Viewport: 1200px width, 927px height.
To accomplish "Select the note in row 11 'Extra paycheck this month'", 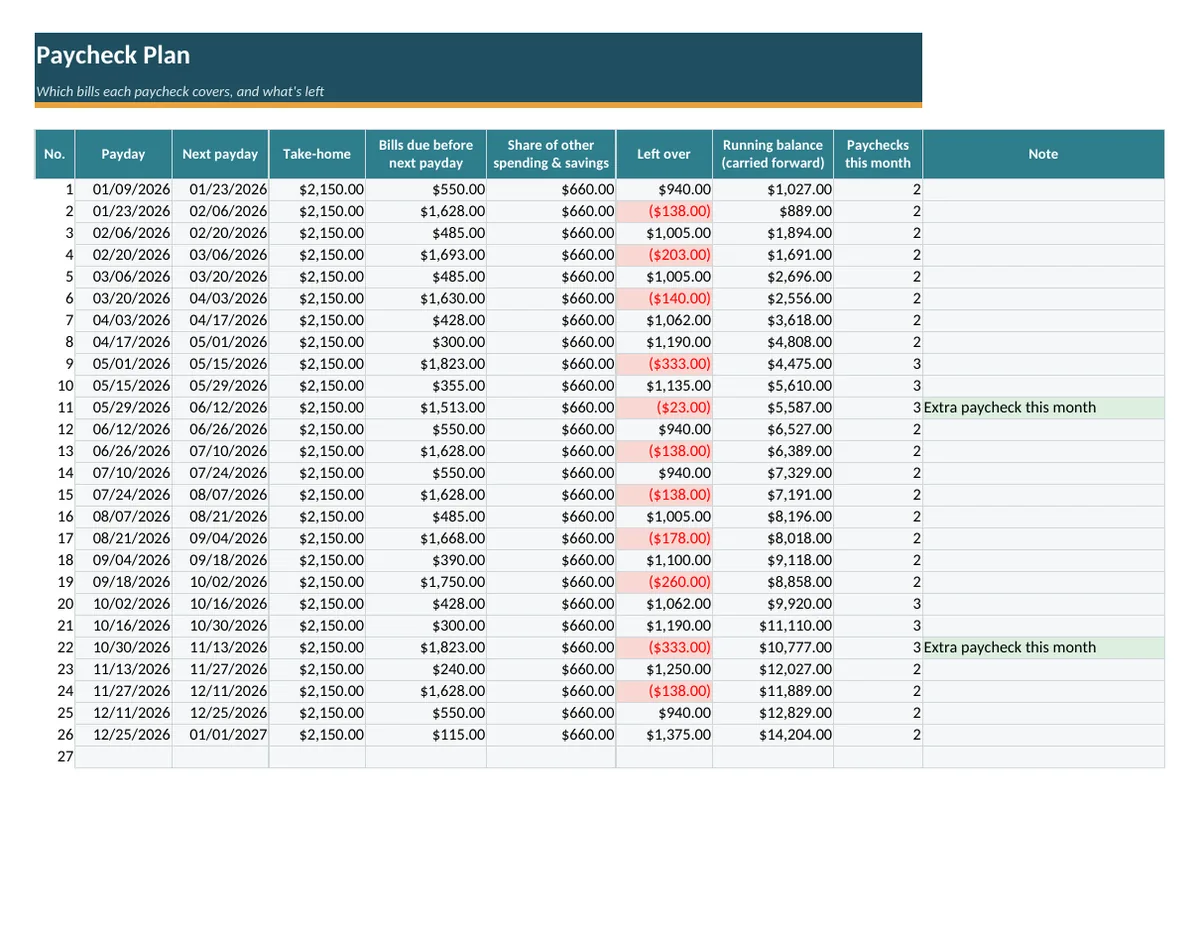I will coord(1043,408).
